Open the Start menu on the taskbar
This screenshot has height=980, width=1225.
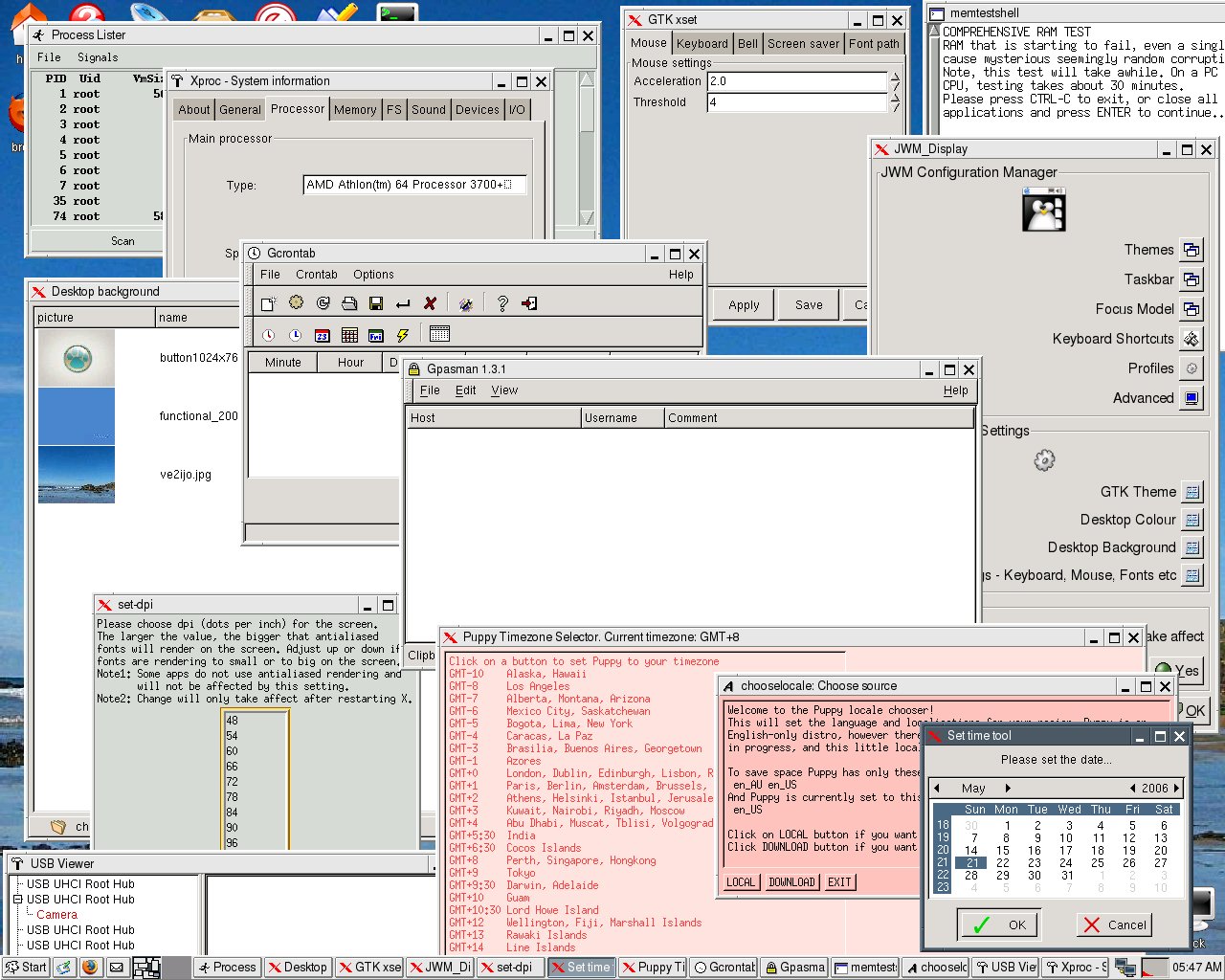pos(26,967)
